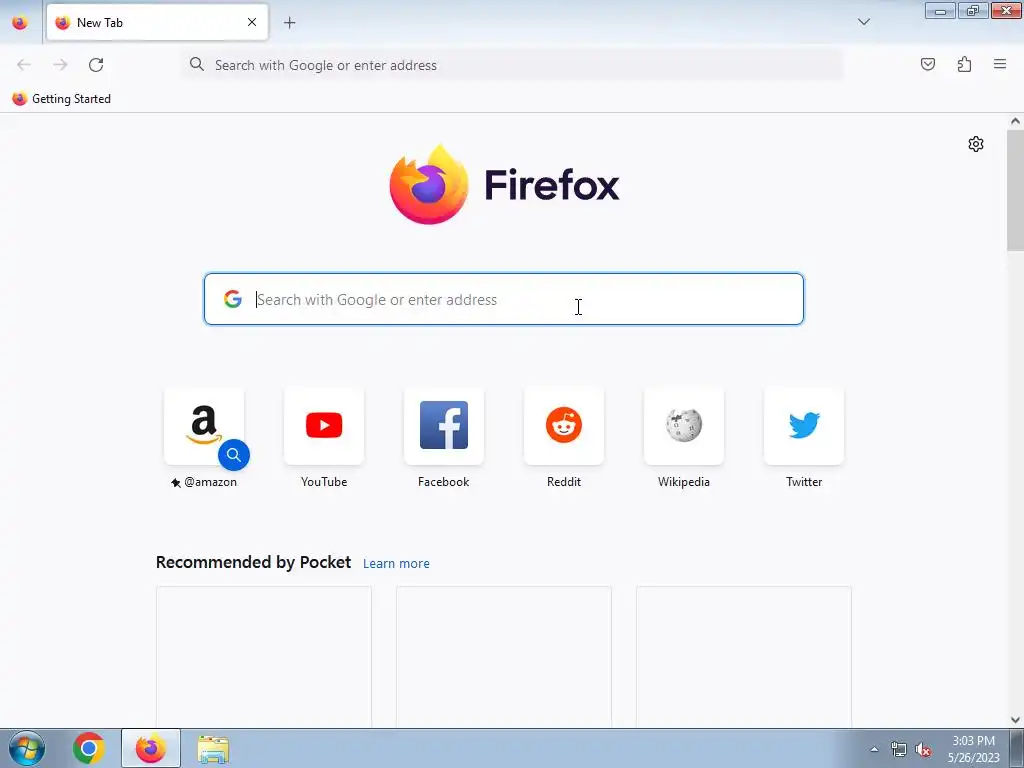1024x768 pixels.
Task: Open the middle Pocket story card
Action: click(x=504, y=656)
